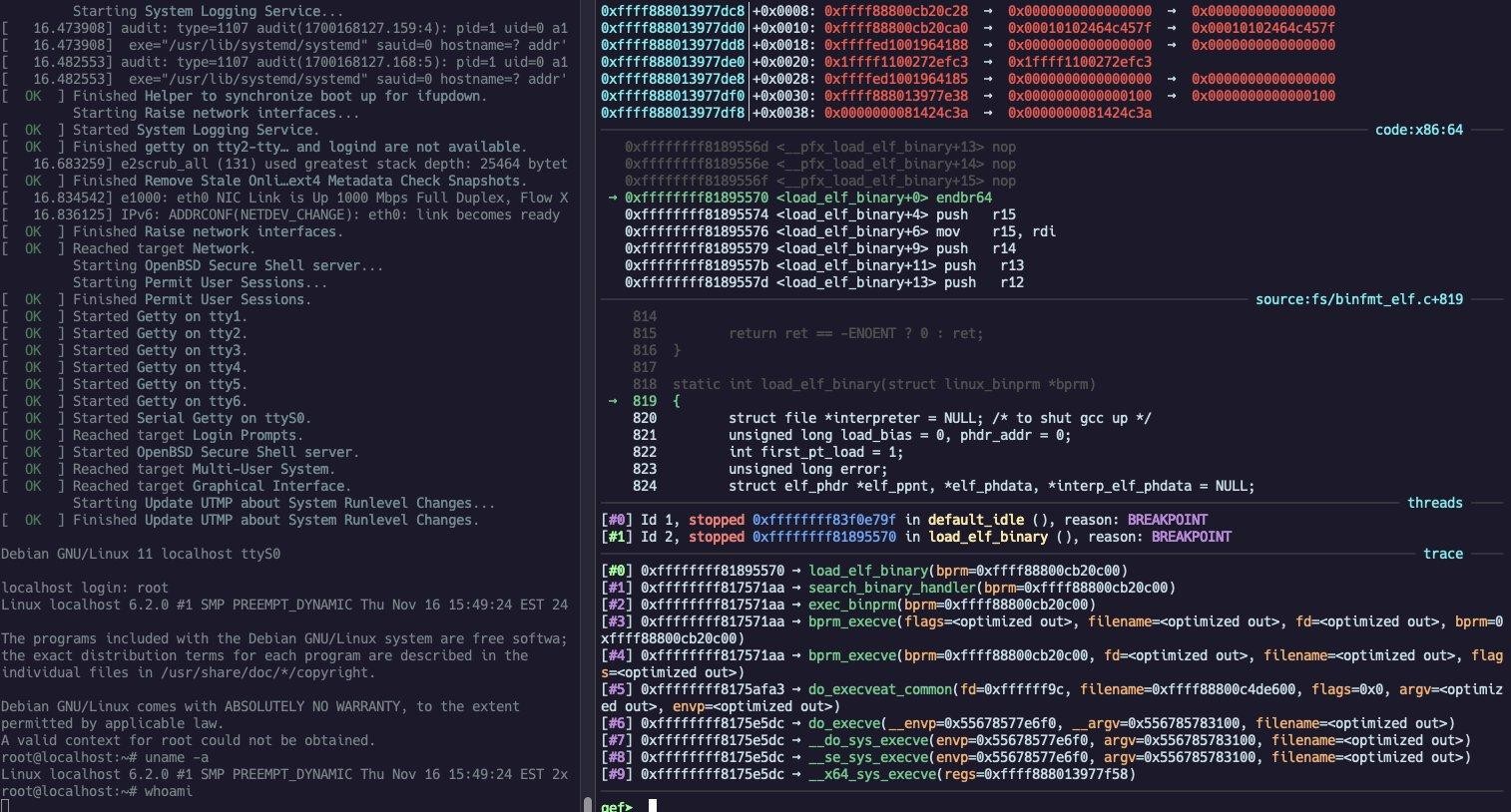Click source line 822 int first_pt_load
The height and width of the screenshot is (812, 1511).
click(815, 452)
